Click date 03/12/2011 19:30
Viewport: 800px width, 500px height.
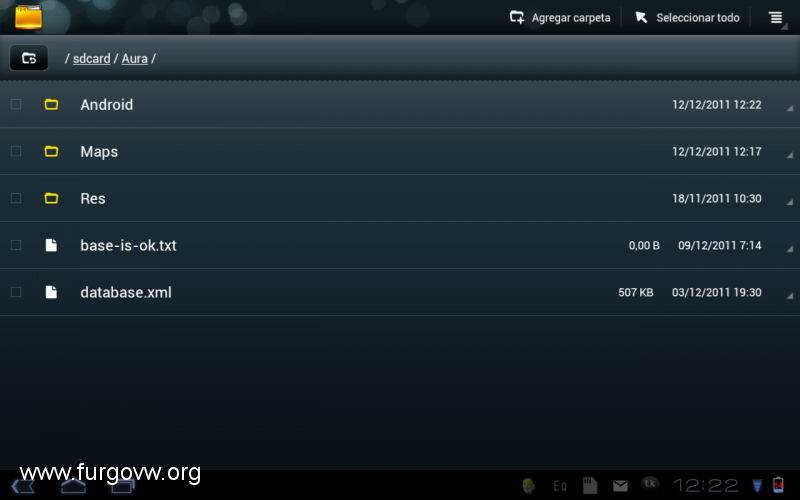(x=716, y=292)
